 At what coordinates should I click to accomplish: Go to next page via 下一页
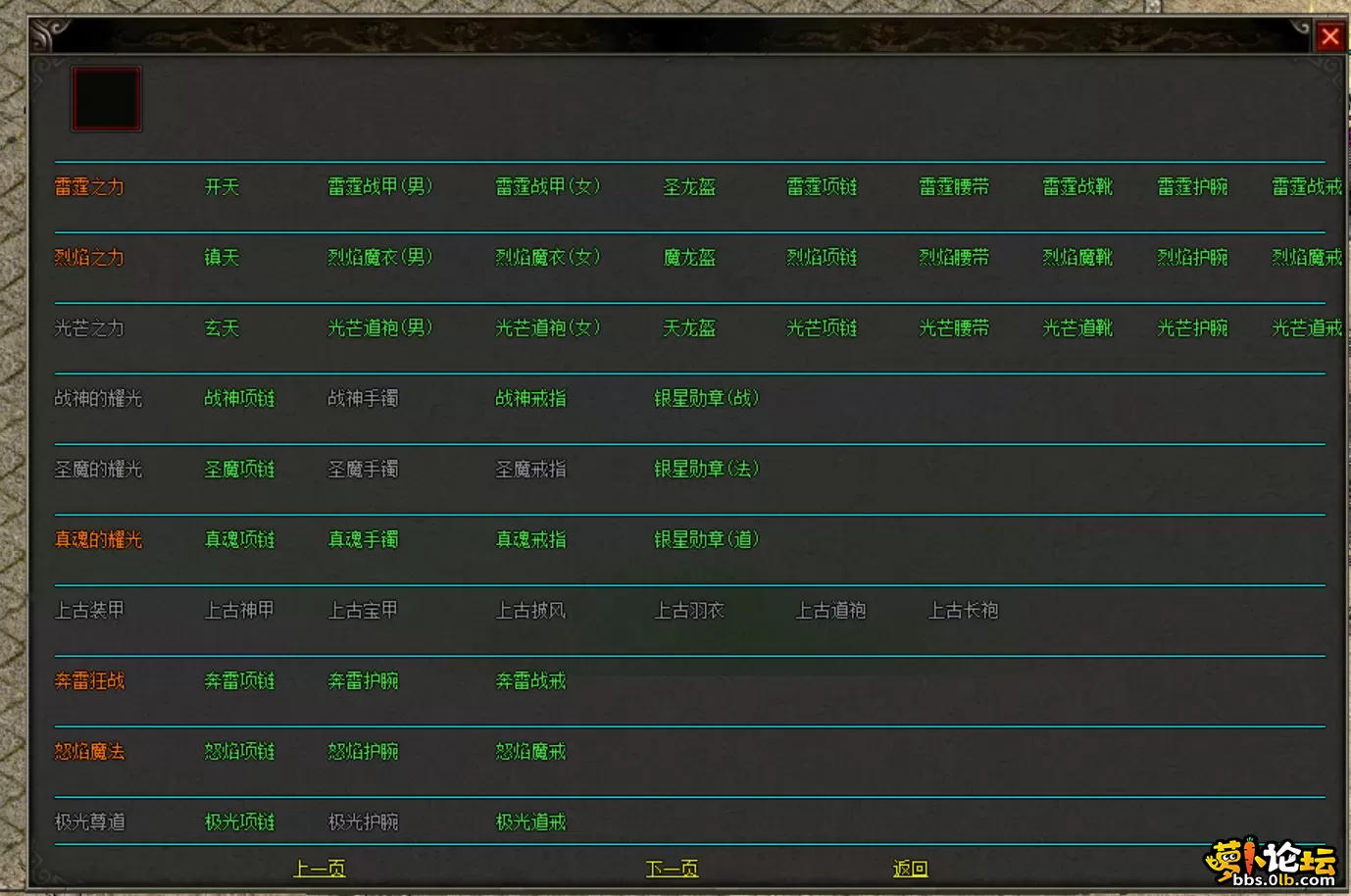[x=673, y=869]
